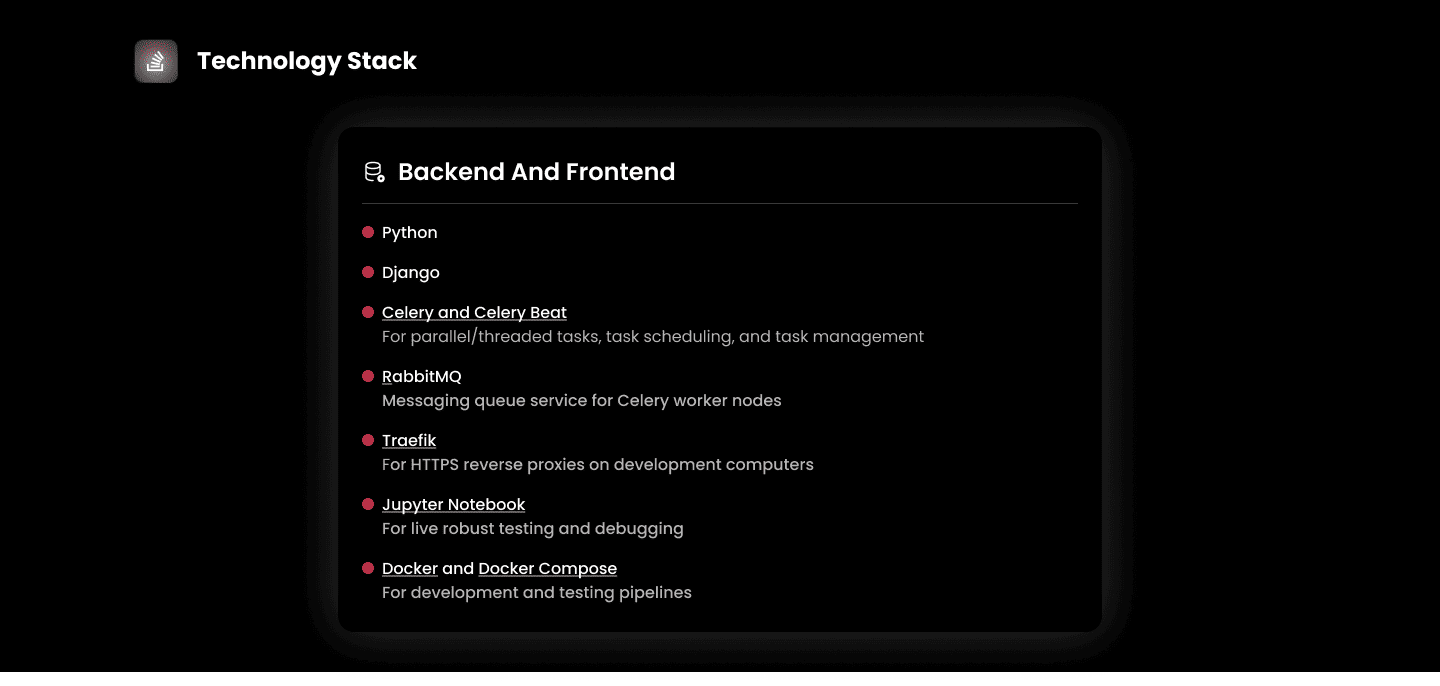Click the database icon next to Backend And Frontend
Screen dimensions: 1440x686
[x=374, y=172]
